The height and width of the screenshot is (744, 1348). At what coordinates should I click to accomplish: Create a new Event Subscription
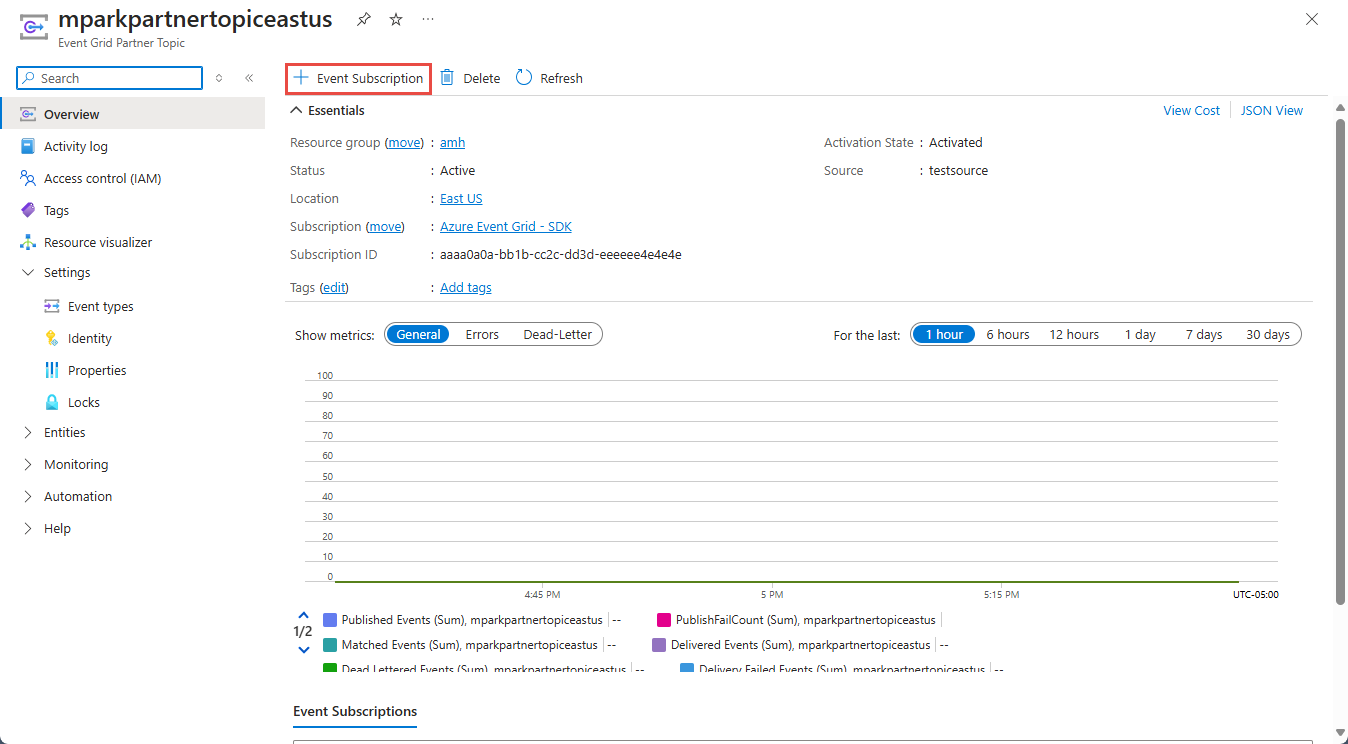pos(357,77)
